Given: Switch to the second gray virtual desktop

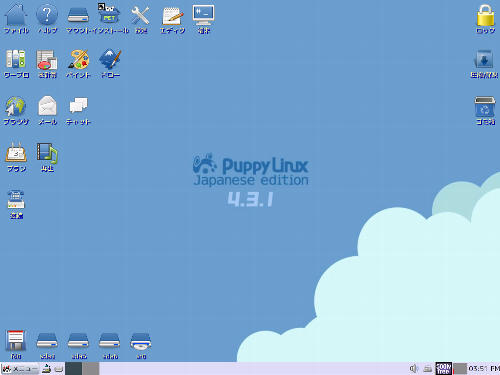Looking at the screenshot, I should (91, 369).
